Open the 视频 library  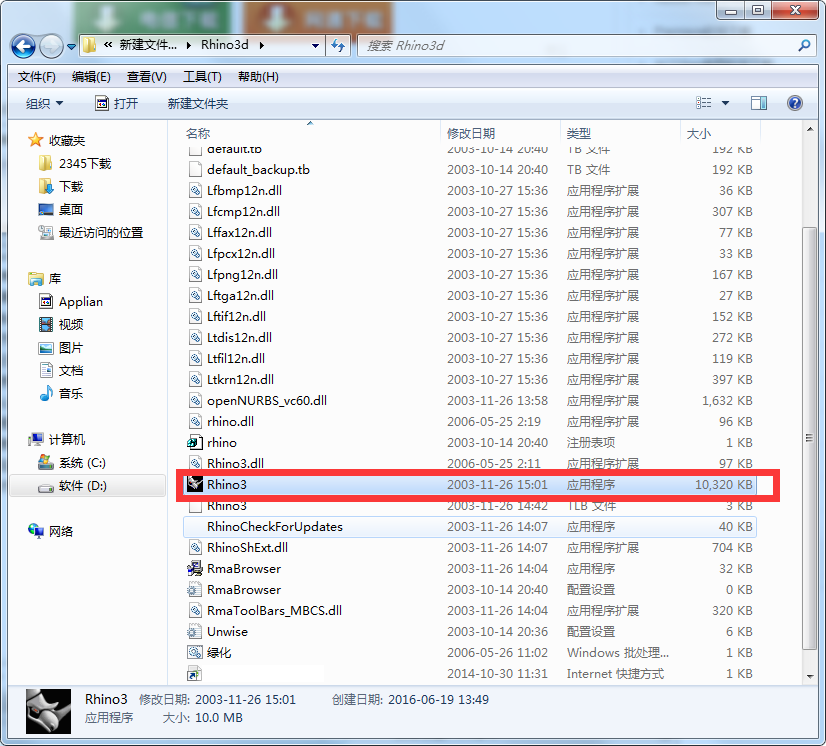[x=71, y=325]
